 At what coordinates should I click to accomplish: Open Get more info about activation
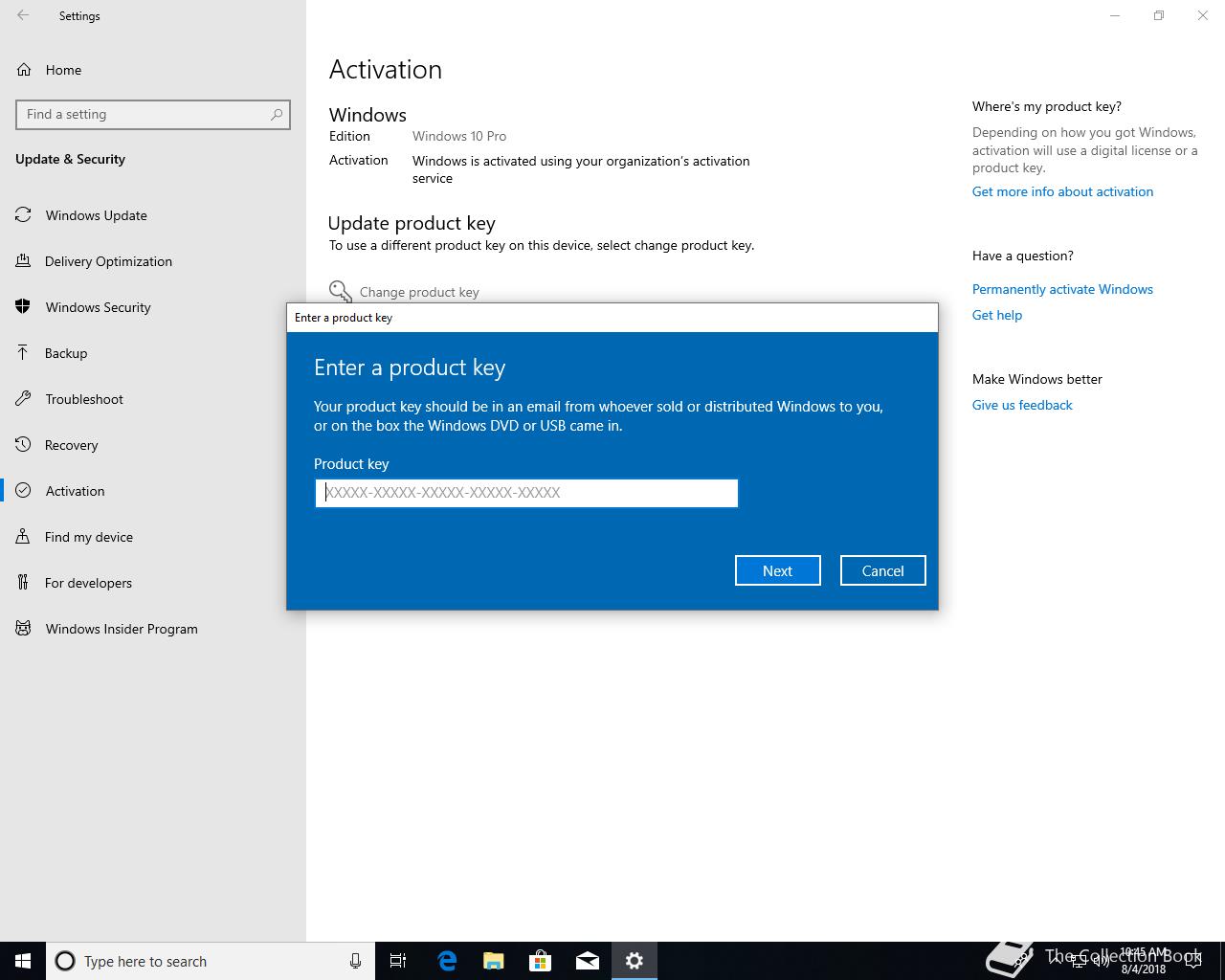pos(1062,191)
